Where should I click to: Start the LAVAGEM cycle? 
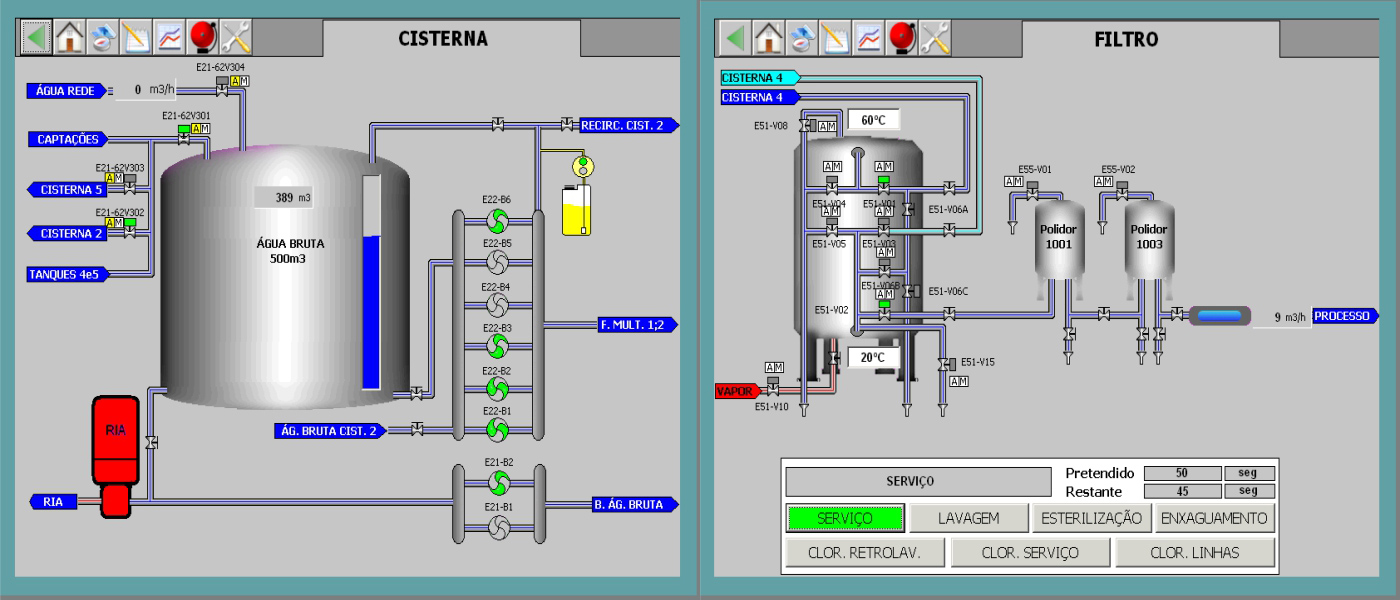coord(968,518)
